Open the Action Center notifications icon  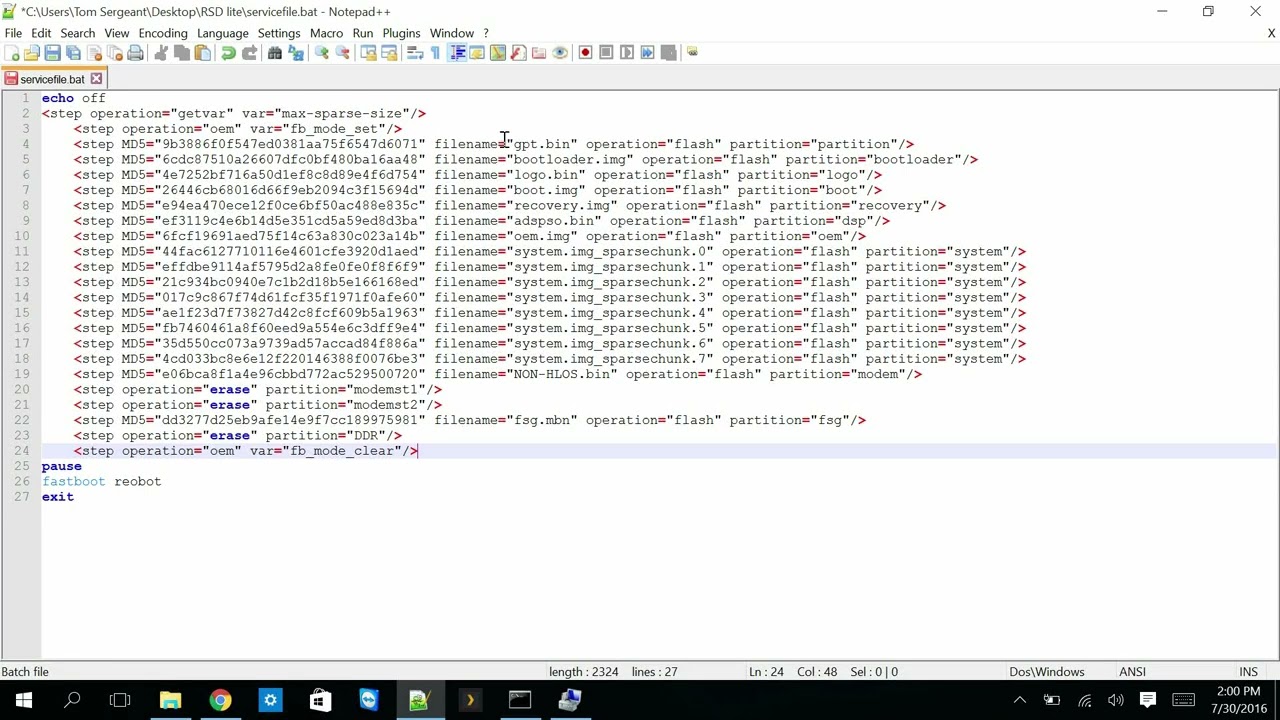click(x=1148, y=700)
